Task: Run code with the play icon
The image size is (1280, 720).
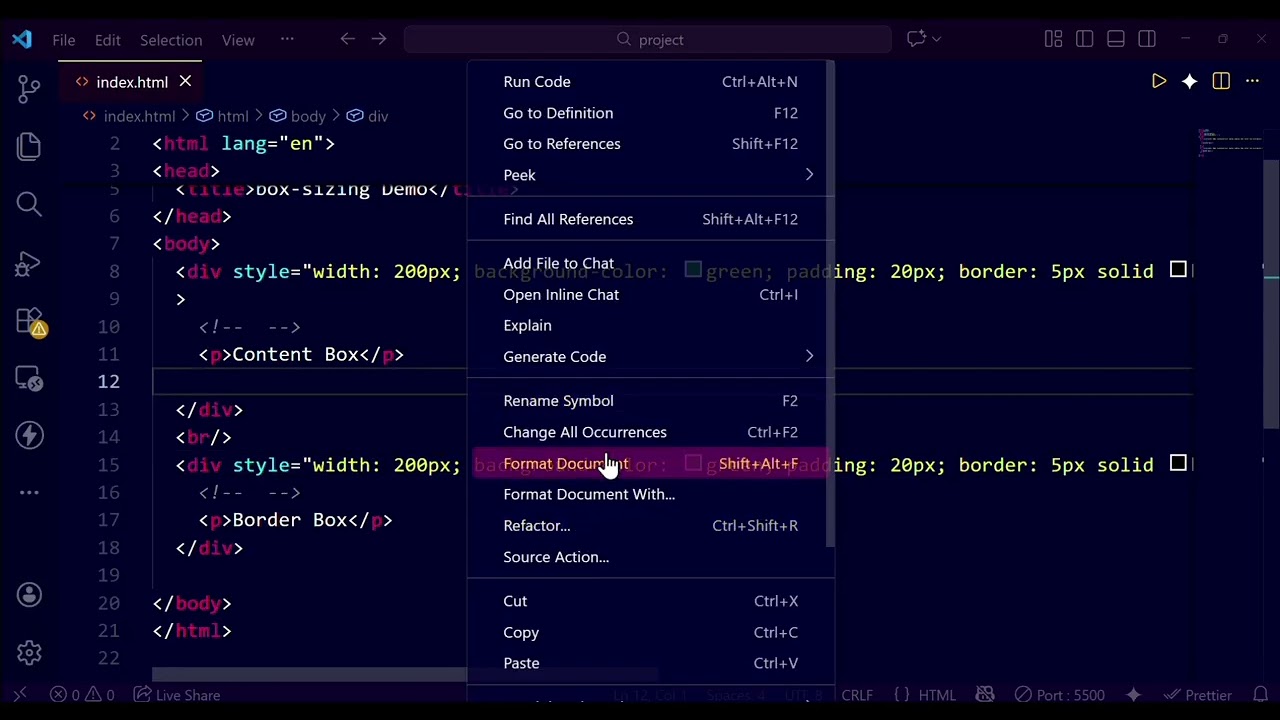Action: 1159,81
